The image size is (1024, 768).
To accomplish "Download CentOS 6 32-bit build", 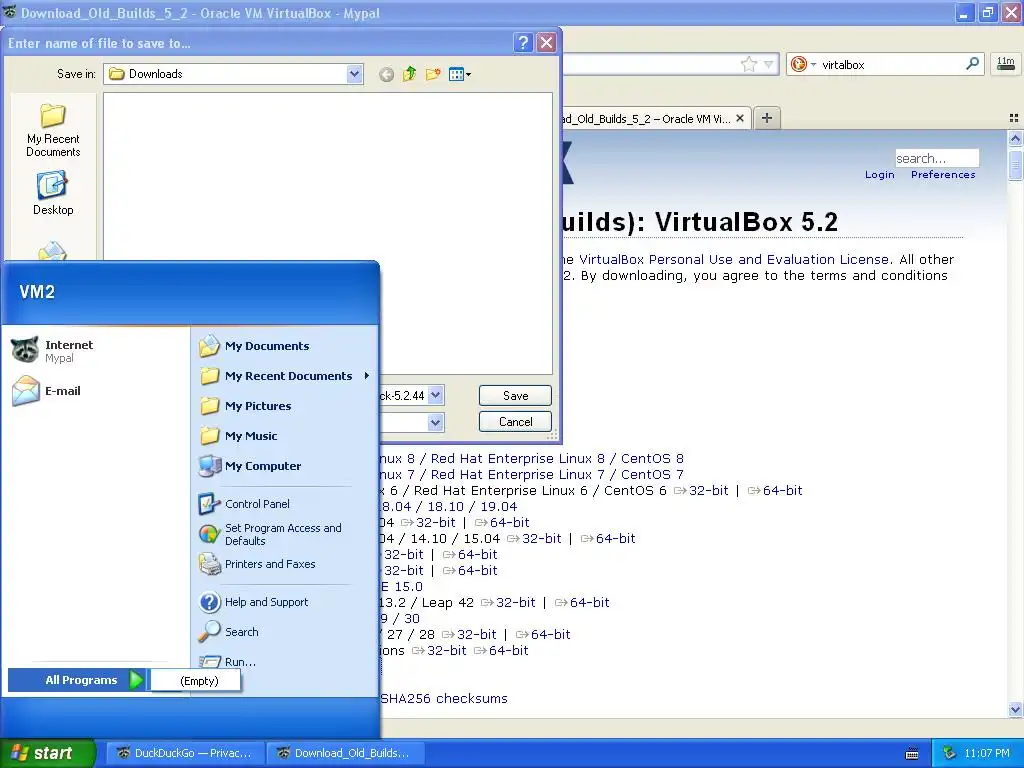I will [708, 490].
